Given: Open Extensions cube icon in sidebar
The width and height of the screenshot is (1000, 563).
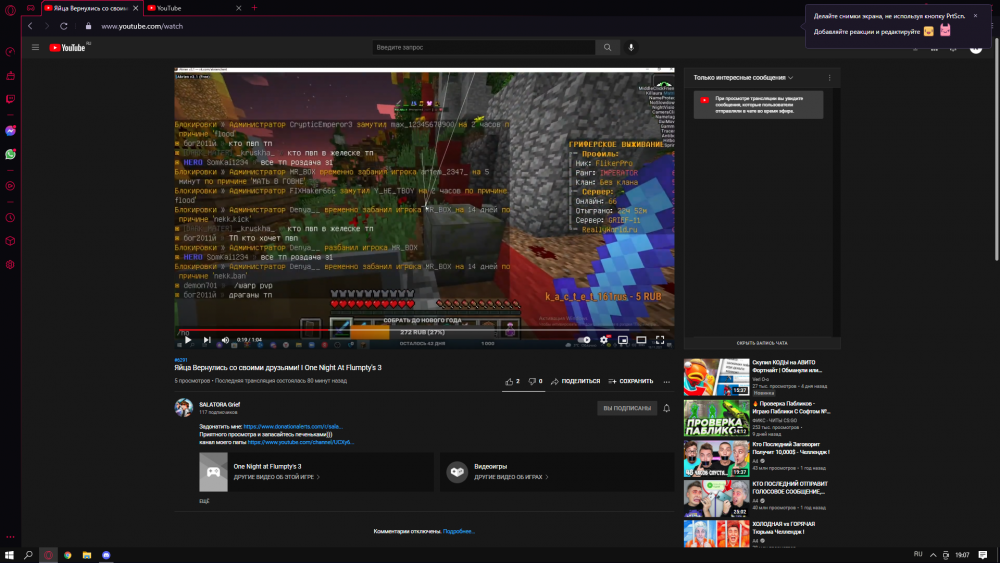Looking at the screenshot, I should (10, 241).
